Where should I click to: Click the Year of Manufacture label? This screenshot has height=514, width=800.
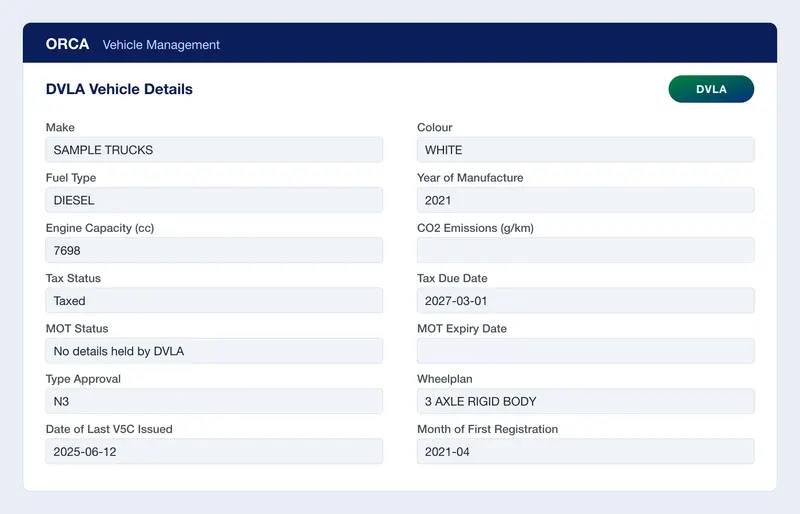point(470,178)
